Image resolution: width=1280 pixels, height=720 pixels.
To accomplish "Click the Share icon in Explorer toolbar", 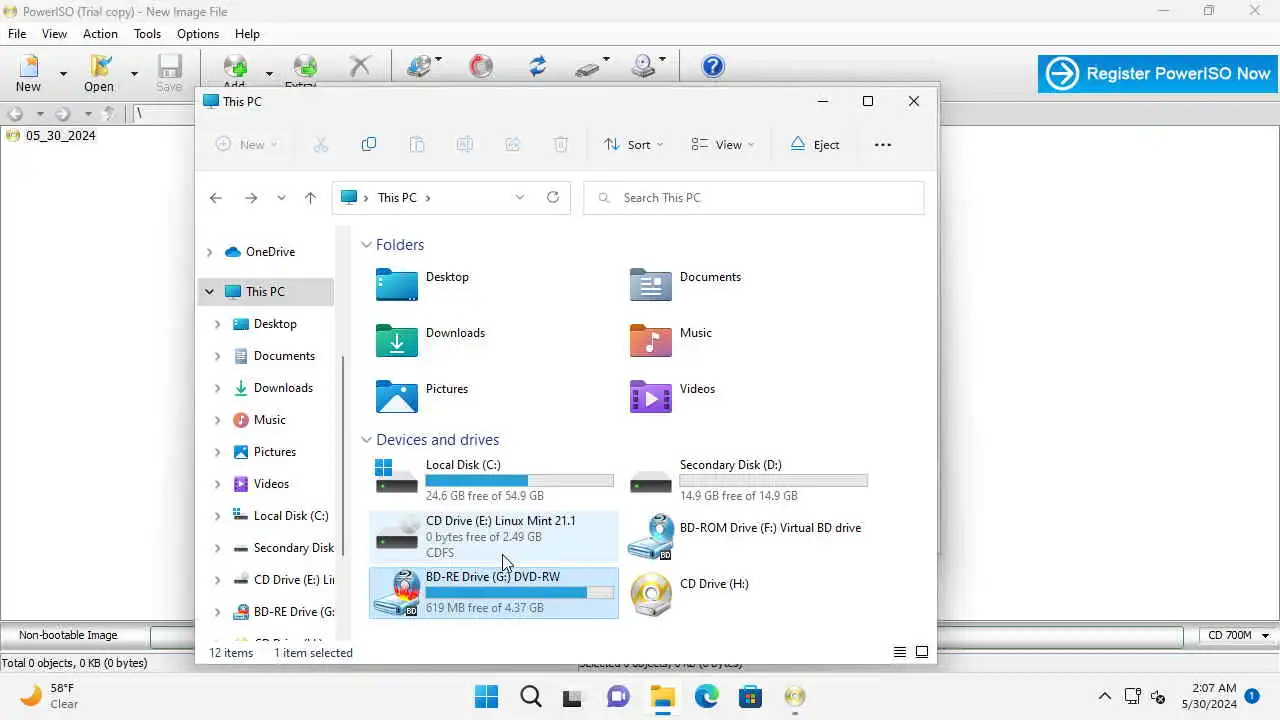I will 513,144.
